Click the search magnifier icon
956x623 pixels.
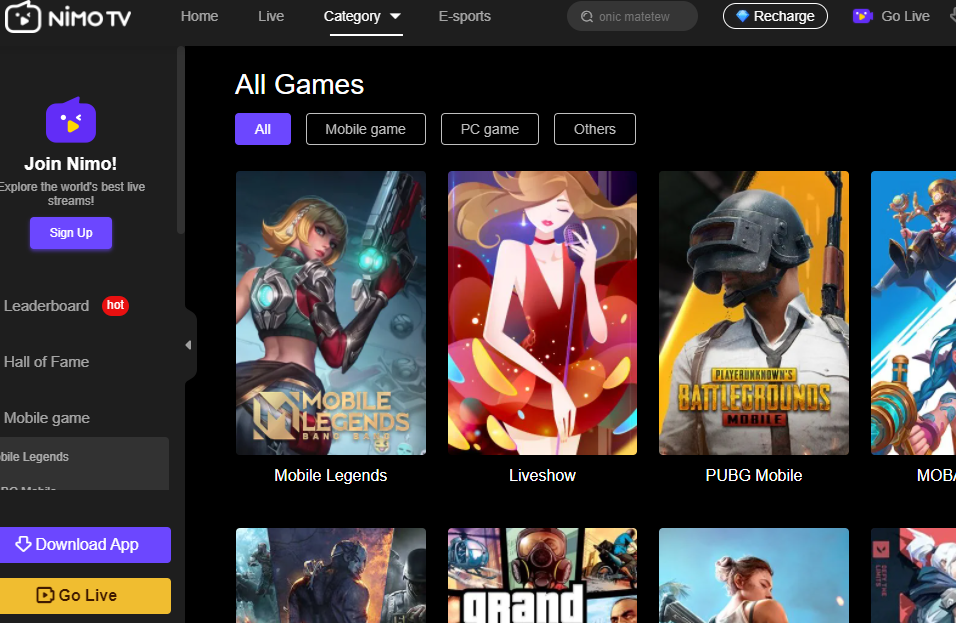(587, 16)
